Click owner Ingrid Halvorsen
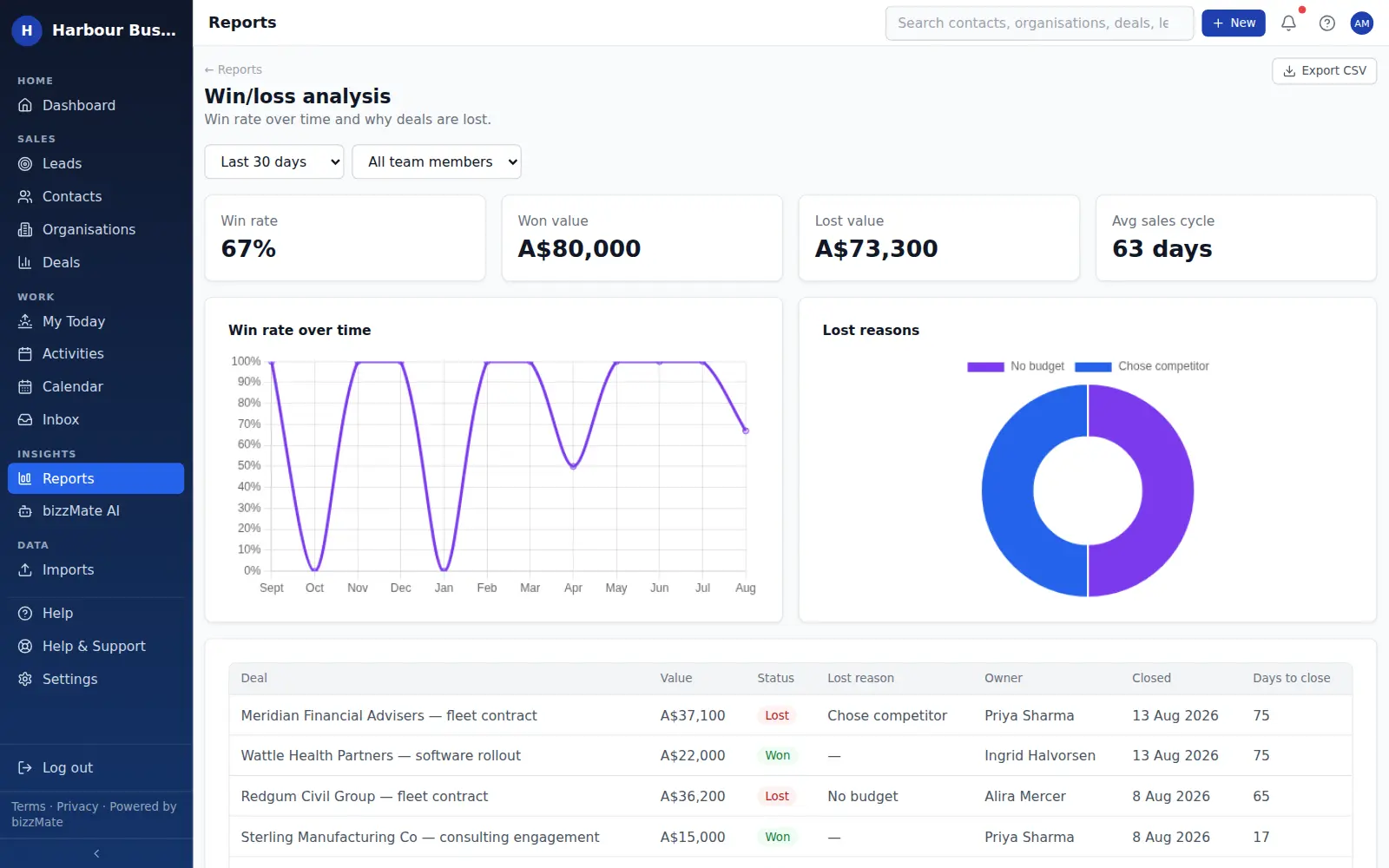This screenshot has height=868, width=1389. tap(1040, 756)
